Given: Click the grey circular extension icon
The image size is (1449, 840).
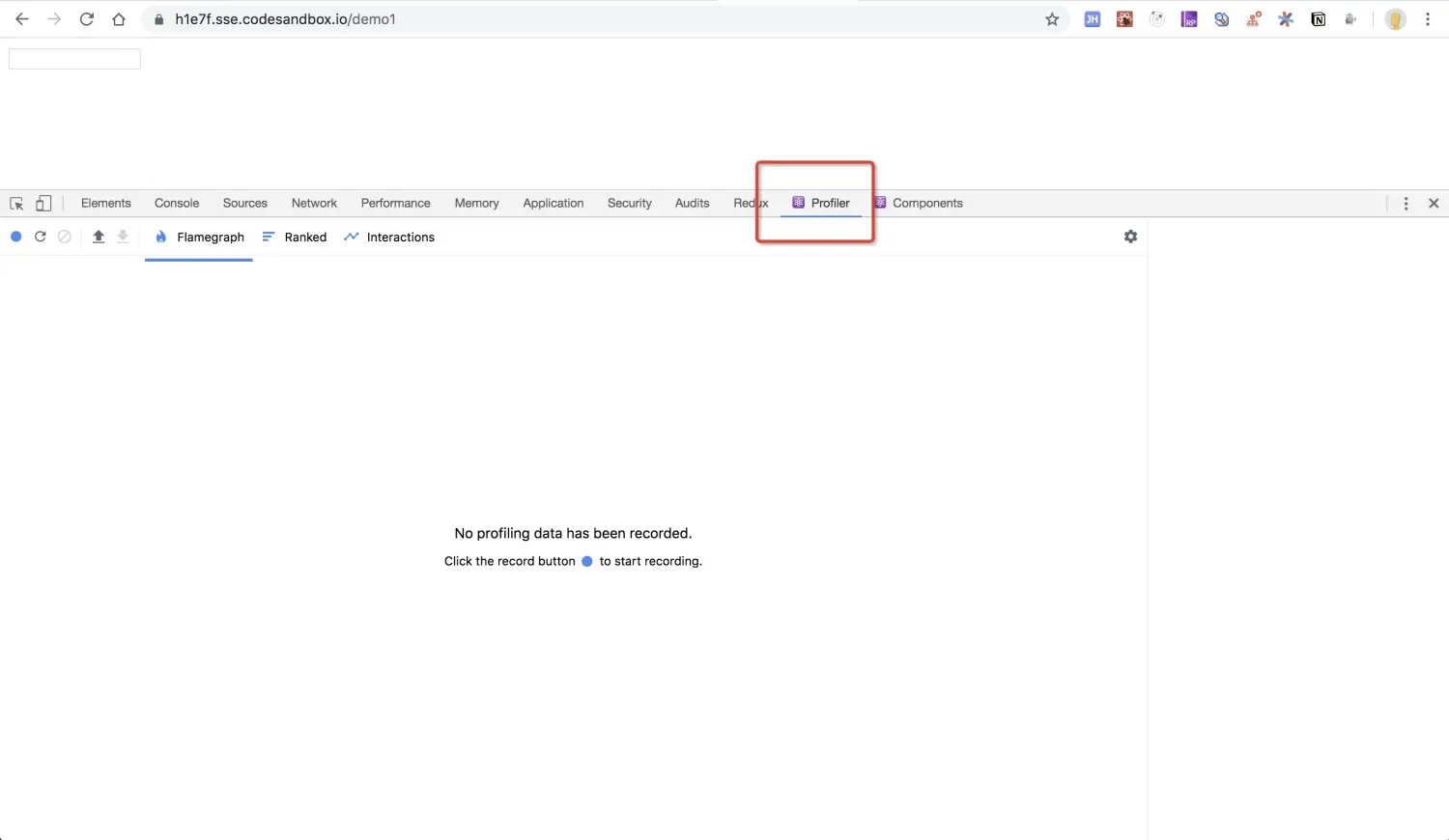Looking at the screenshot, I should 1157,19.
